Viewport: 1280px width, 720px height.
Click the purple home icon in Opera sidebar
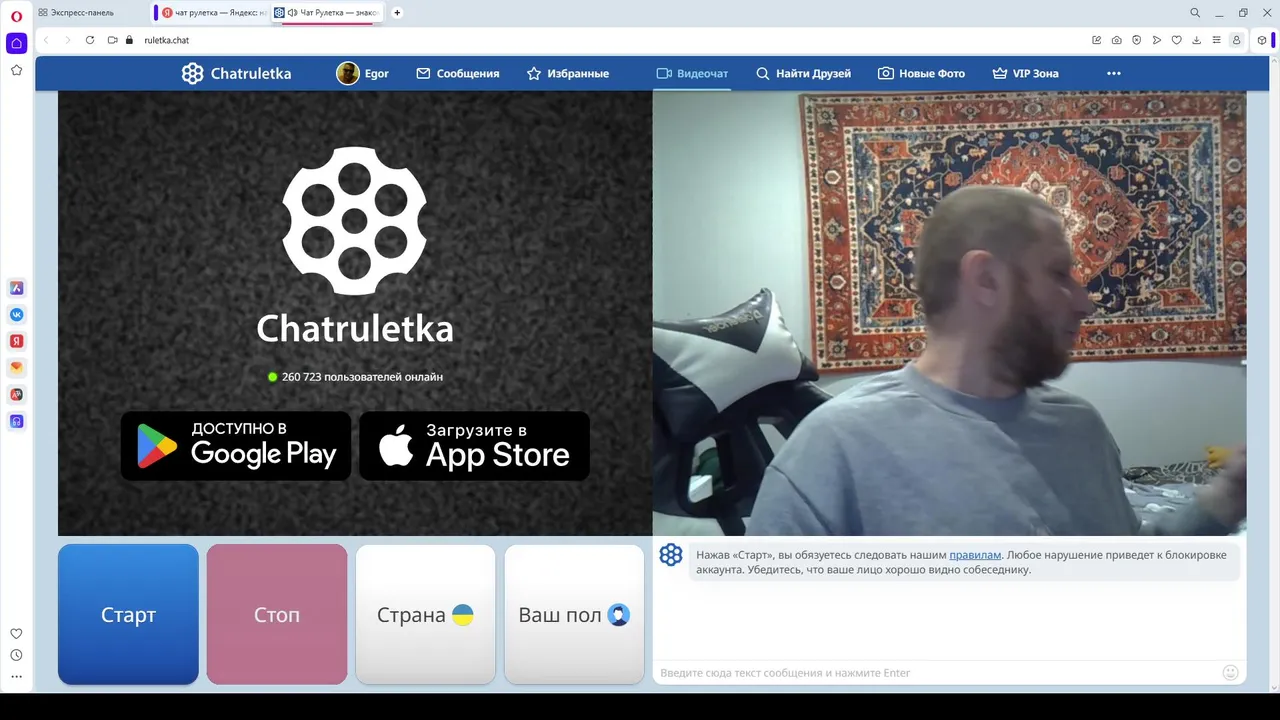tap(16, 43)
